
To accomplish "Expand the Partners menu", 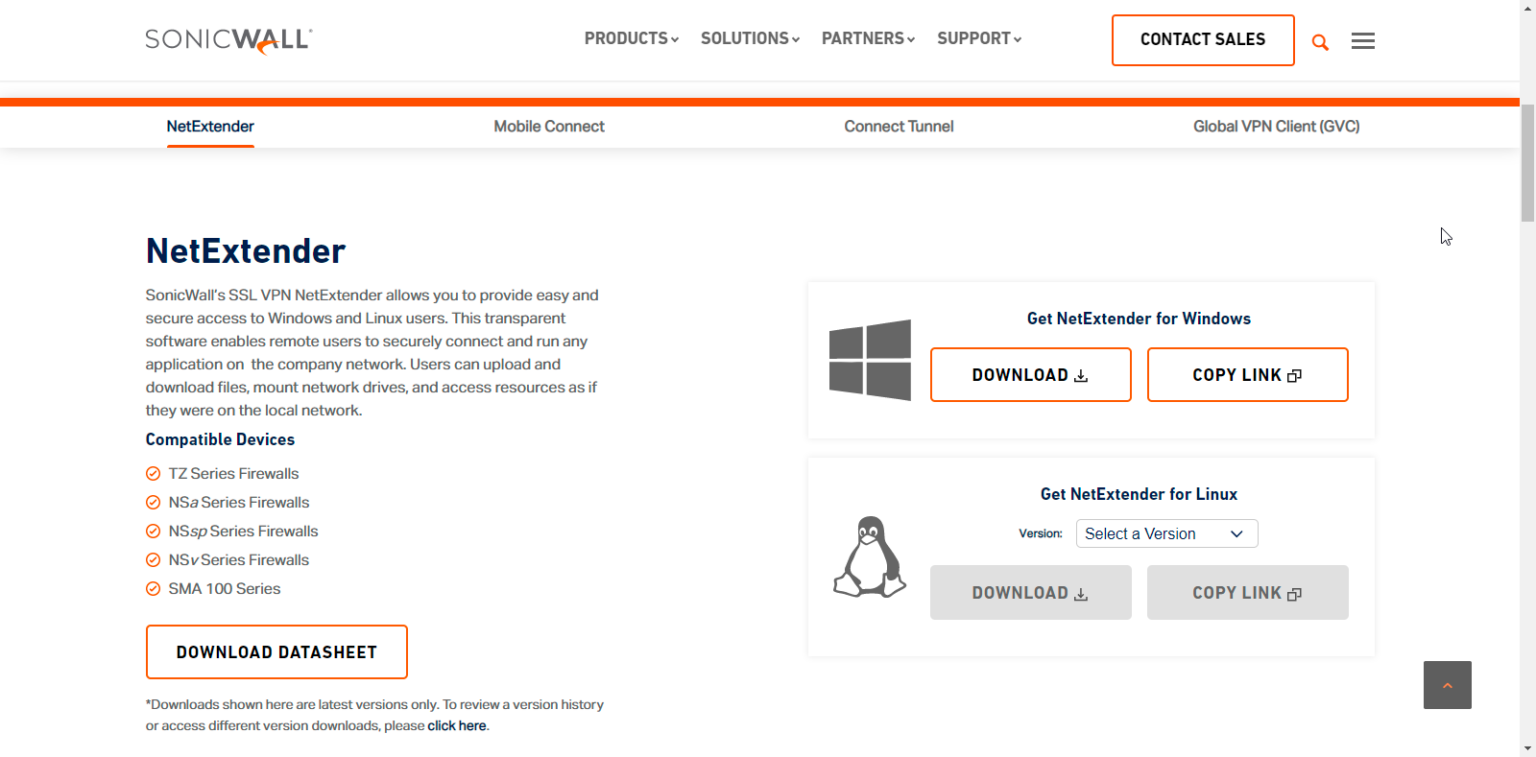I will pyautogui.click(x=868, y=39).
